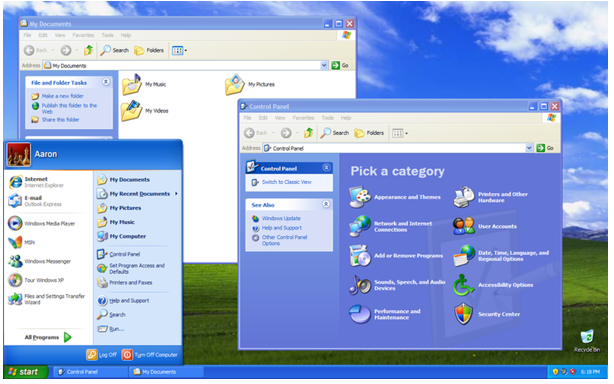Launch Windows Media Player from Start menu

[42, 223]
